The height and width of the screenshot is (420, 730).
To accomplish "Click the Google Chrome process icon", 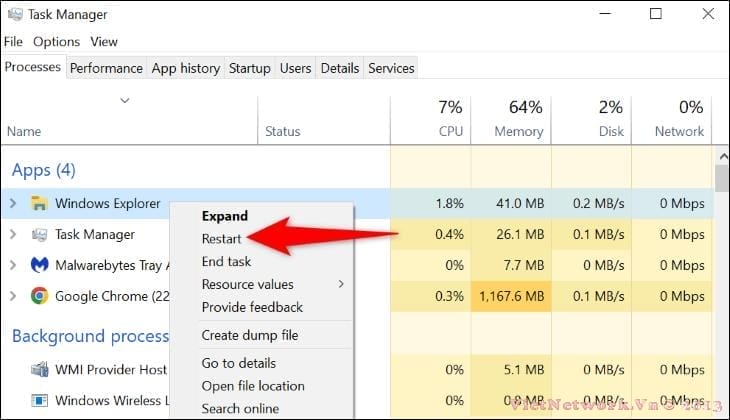I will 40,296.
